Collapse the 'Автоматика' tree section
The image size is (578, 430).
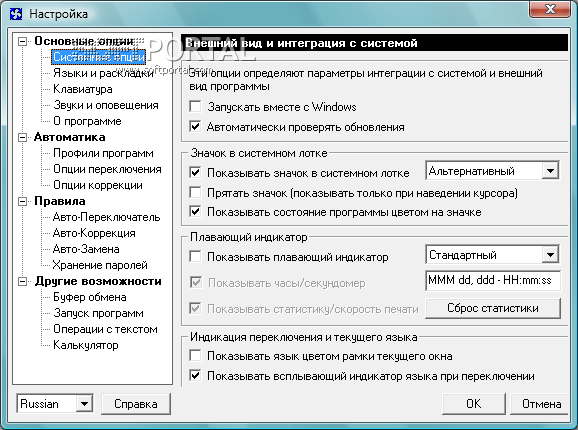point(22,137)
